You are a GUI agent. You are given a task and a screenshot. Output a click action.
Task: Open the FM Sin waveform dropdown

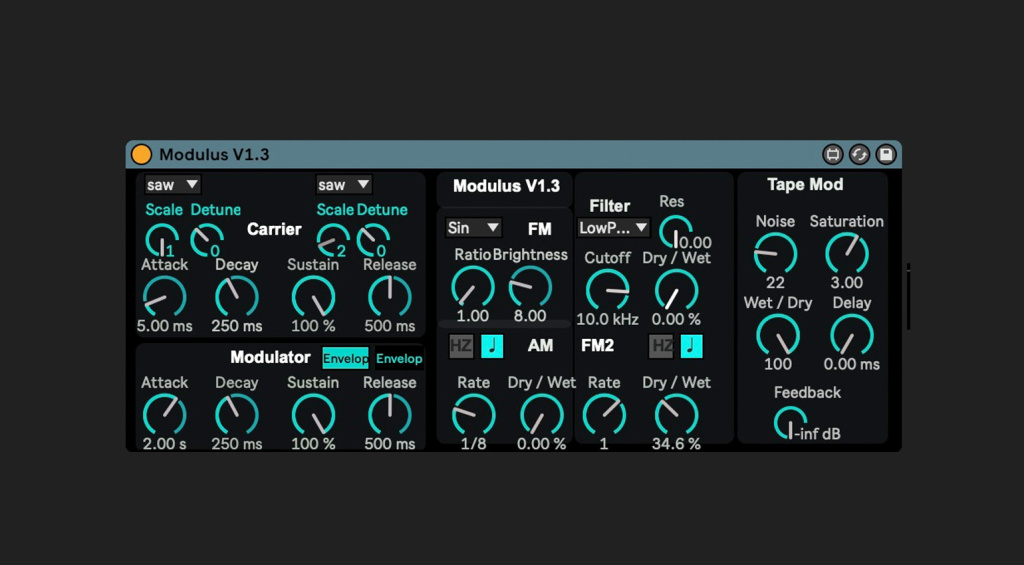[x=473, y=227]
